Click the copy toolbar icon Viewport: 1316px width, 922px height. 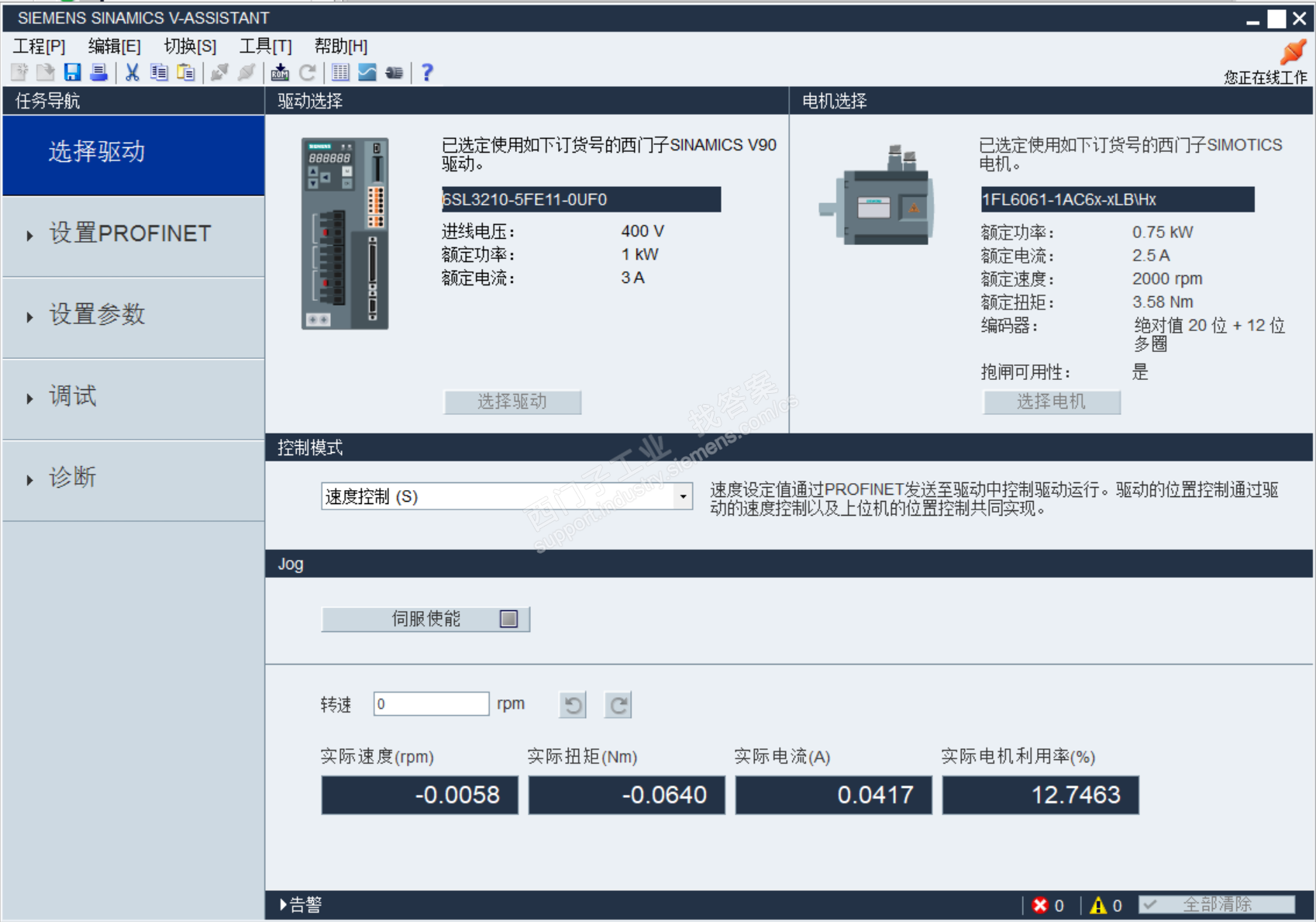[x=159, y=73]
